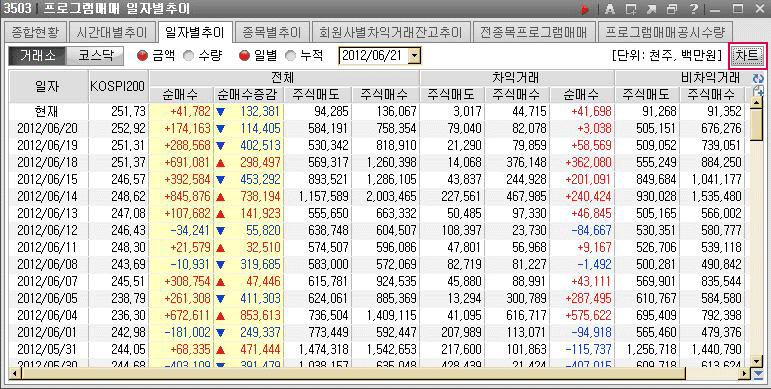Click the diagonal arrow pop-out icon

point(652,9)
